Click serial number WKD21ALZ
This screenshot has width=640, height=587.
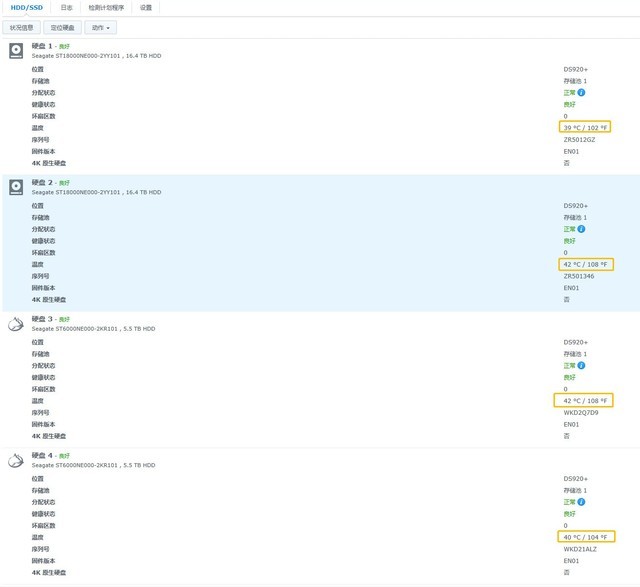pos(580,549)
